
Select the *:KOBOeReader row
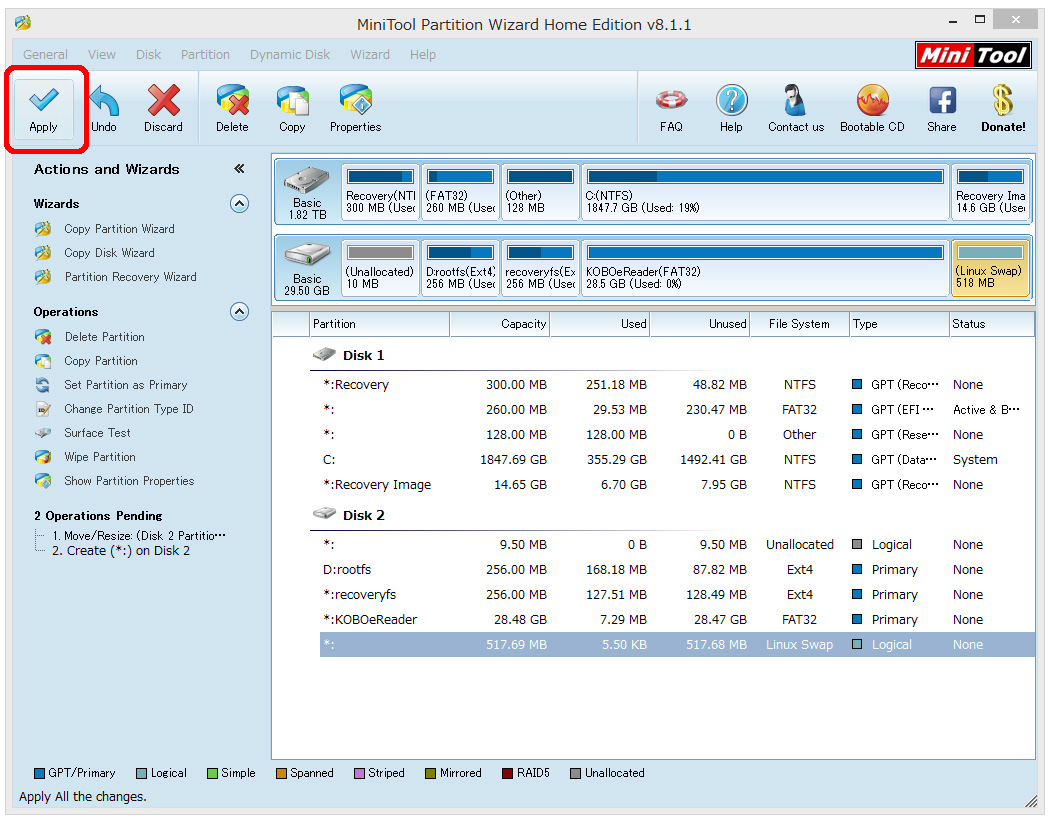[x=677, y=620]
